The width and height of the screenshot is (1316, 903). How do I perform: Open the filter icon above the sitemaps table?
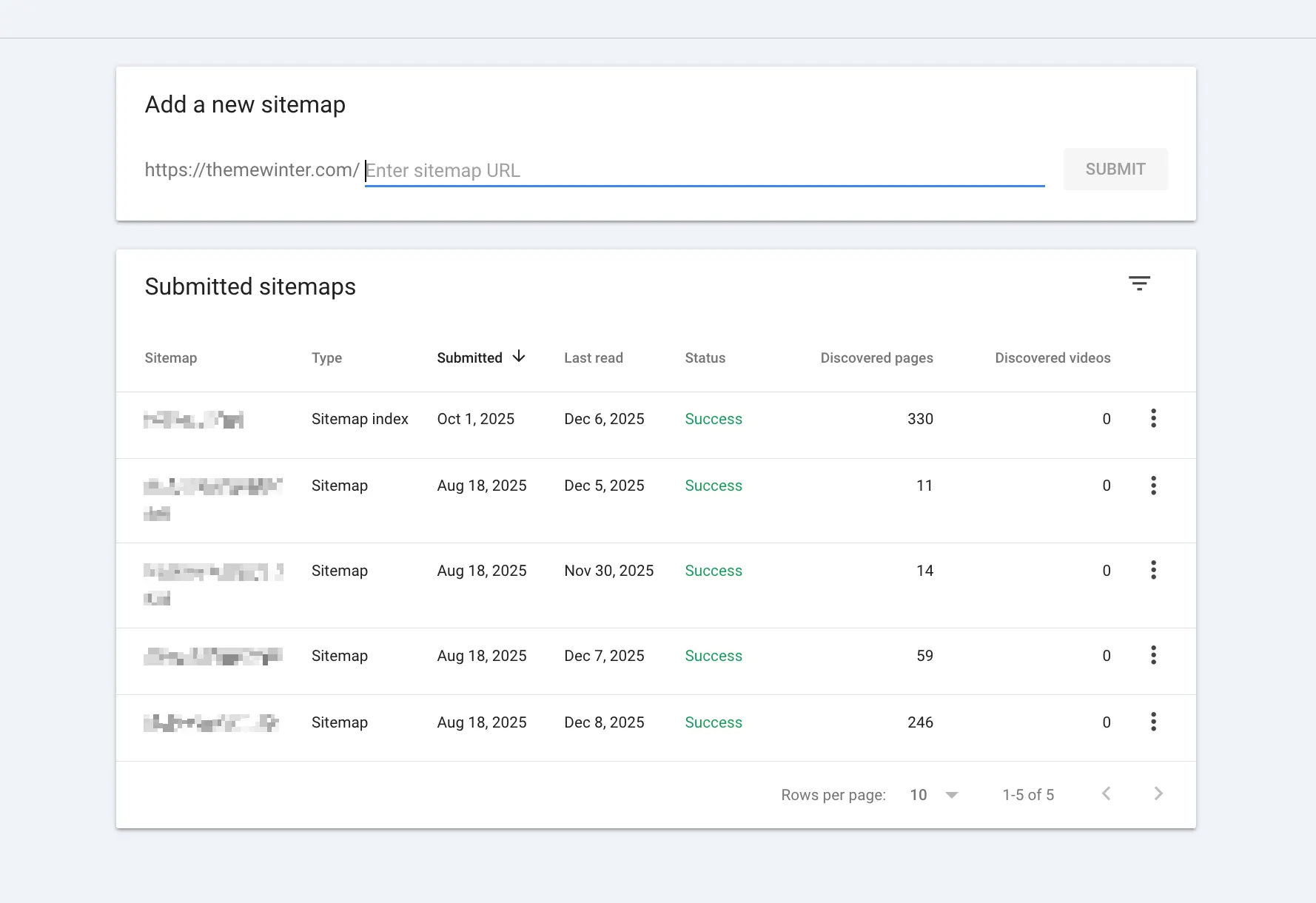pos(1139,283)
